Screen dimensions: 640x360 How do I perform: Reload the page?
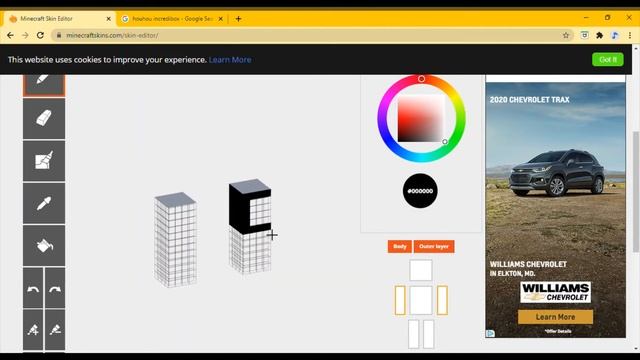(x=40, y=36)
